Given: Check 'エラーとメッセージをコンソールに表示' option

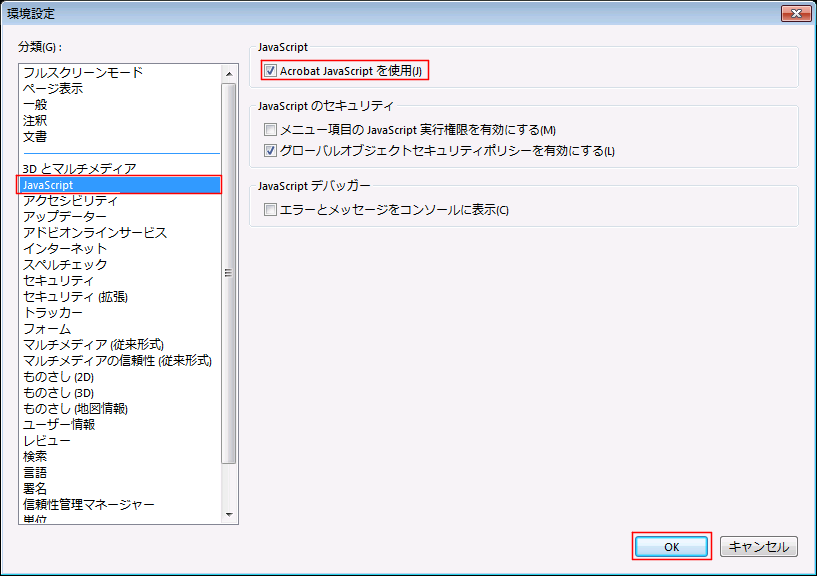Looking at the screenshot, I should 270,210.
